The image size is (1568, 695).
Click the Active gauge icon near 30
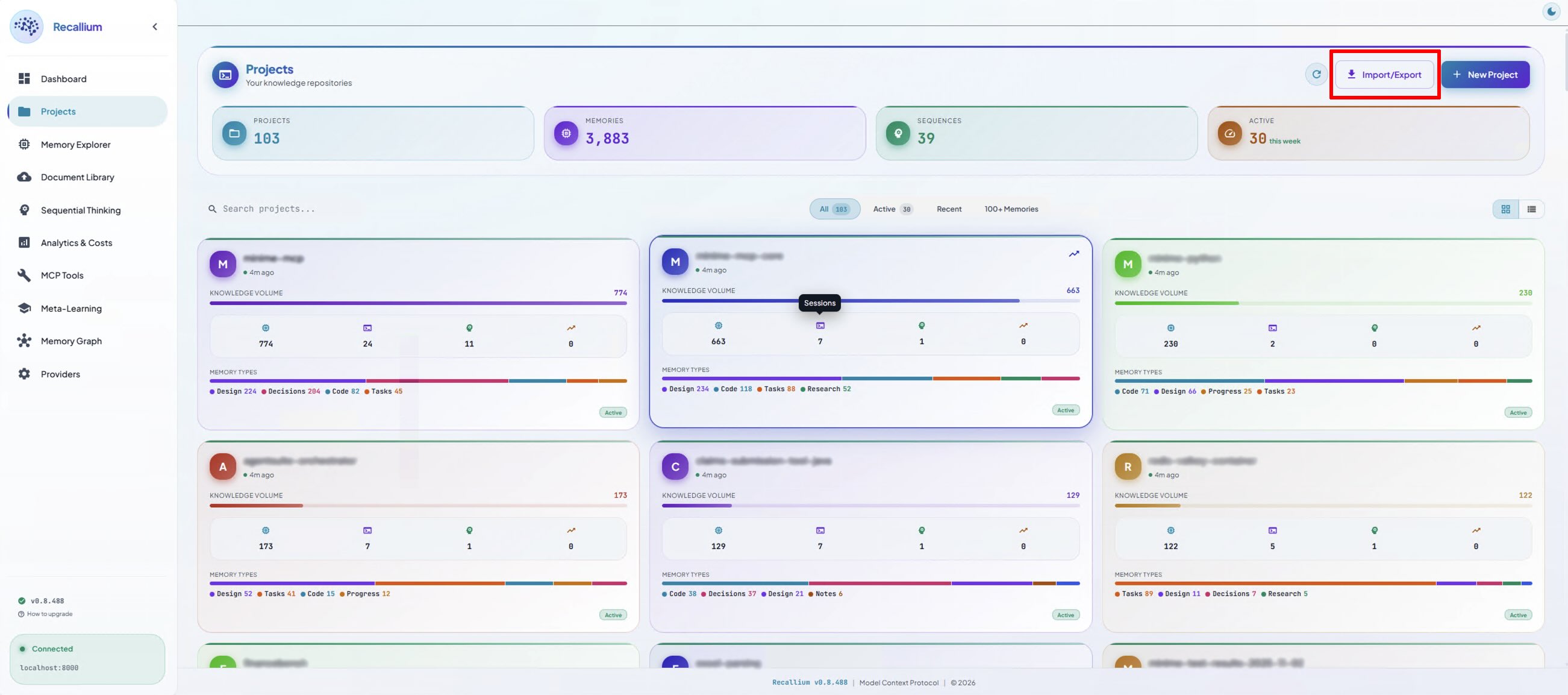(x=1229, y=133)
